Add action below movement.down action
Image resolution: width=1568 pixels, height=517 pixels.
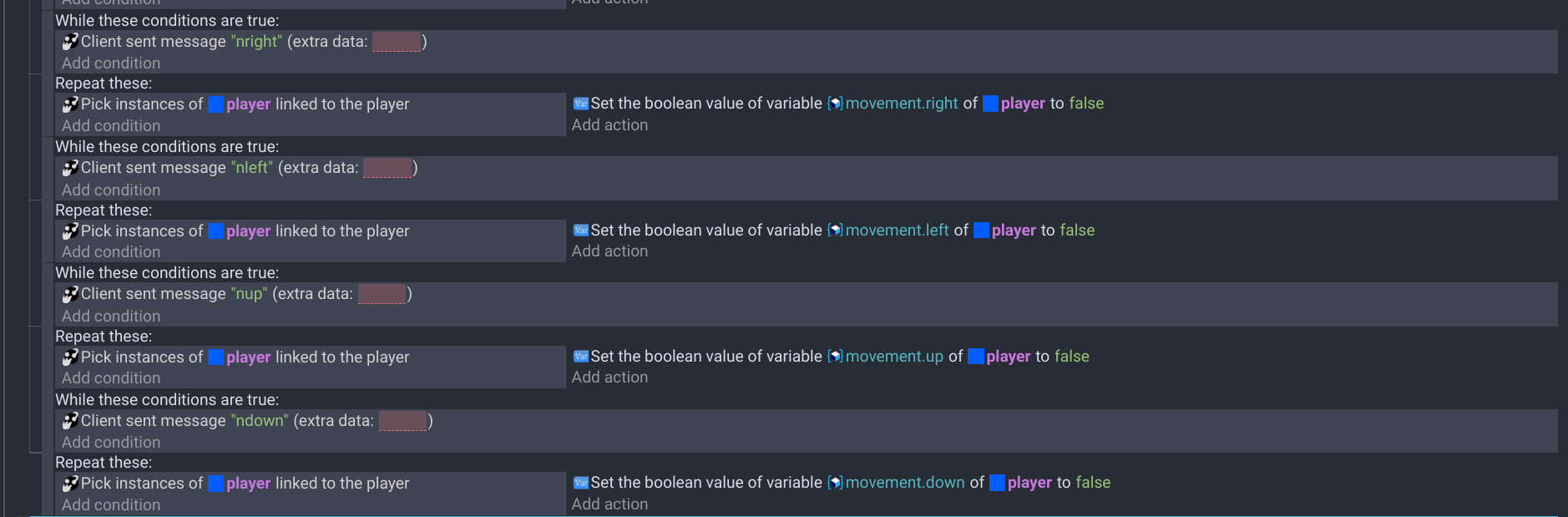pos(609,504)
